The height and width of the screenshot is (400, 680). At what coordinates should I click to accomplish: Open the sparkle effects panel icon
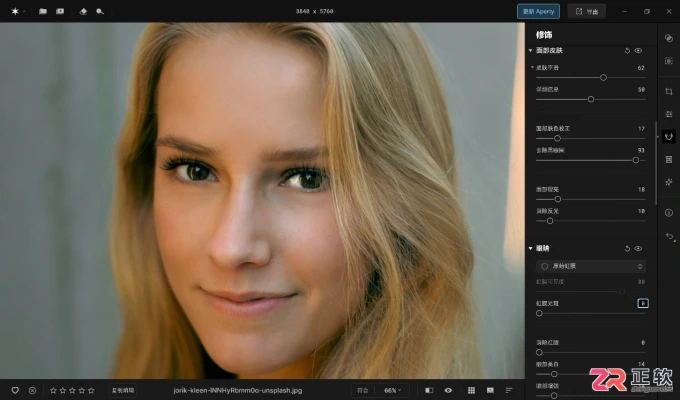[669, 182]
